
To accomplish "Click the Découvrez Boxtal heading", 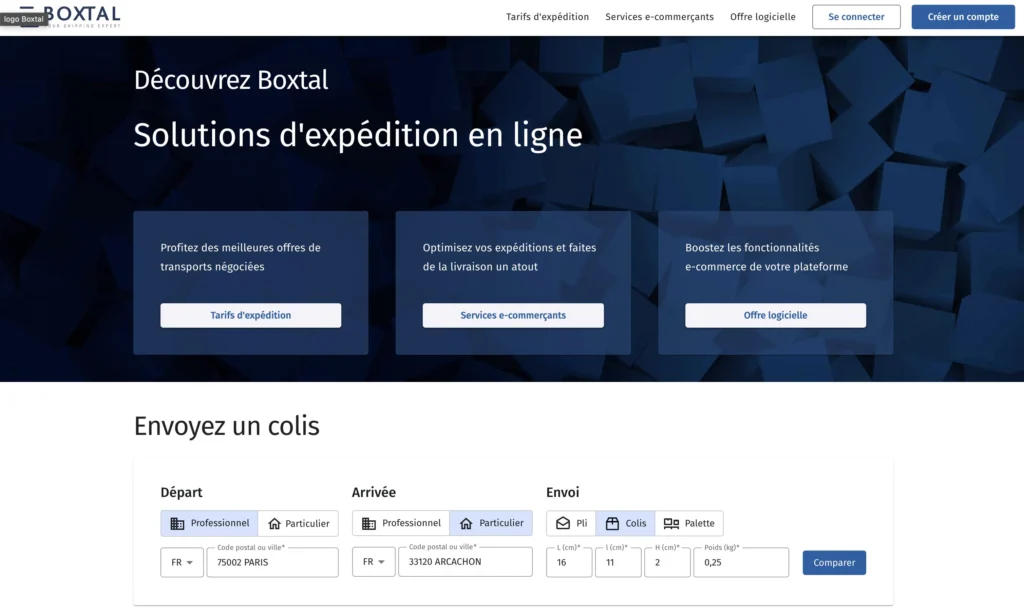I will pos(231,80).
